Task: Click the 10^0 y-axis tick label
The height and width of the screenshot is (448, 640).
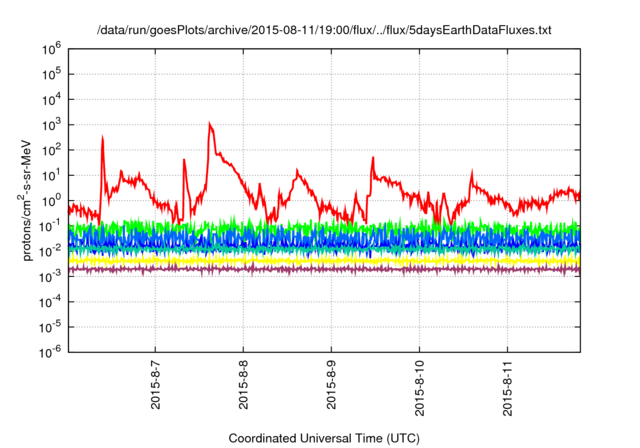Action: pos(51,201)
